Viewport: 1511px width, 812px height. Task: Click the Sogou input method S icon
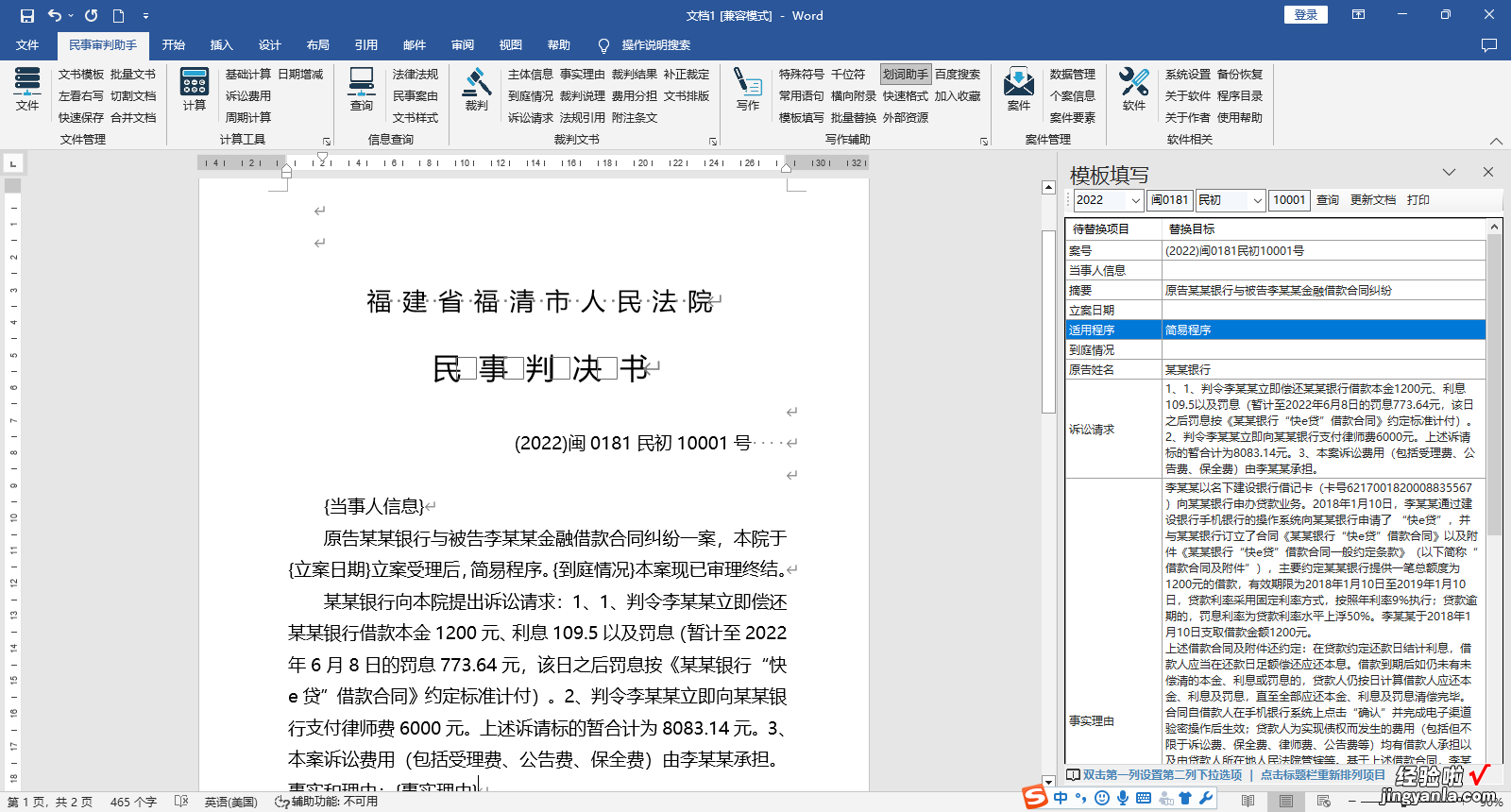click(x=1035, y=798)
